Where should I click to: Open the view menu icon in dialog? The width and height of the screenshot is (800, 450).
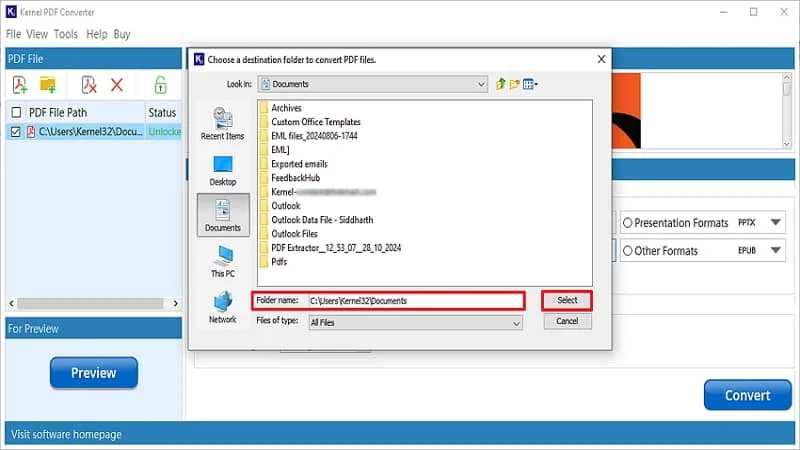point(530,84)
